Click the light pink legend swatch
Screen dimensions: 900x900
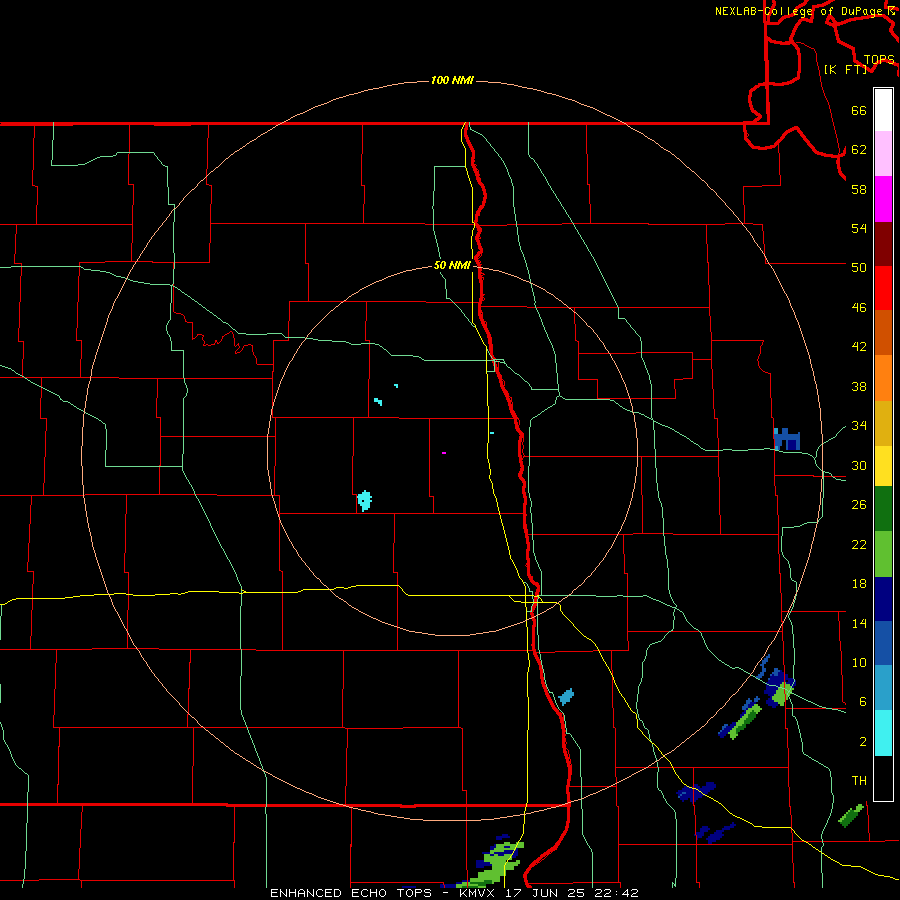pos(883,154)
